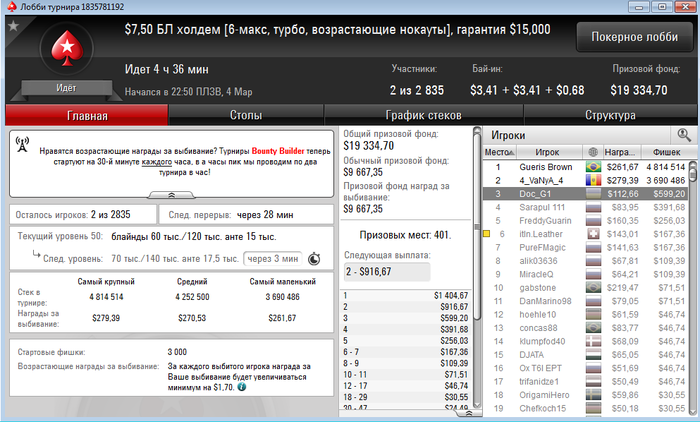Viewport: 700px width, 422px height.
Task: Click the Идёт status button
Action: point(66,88)
